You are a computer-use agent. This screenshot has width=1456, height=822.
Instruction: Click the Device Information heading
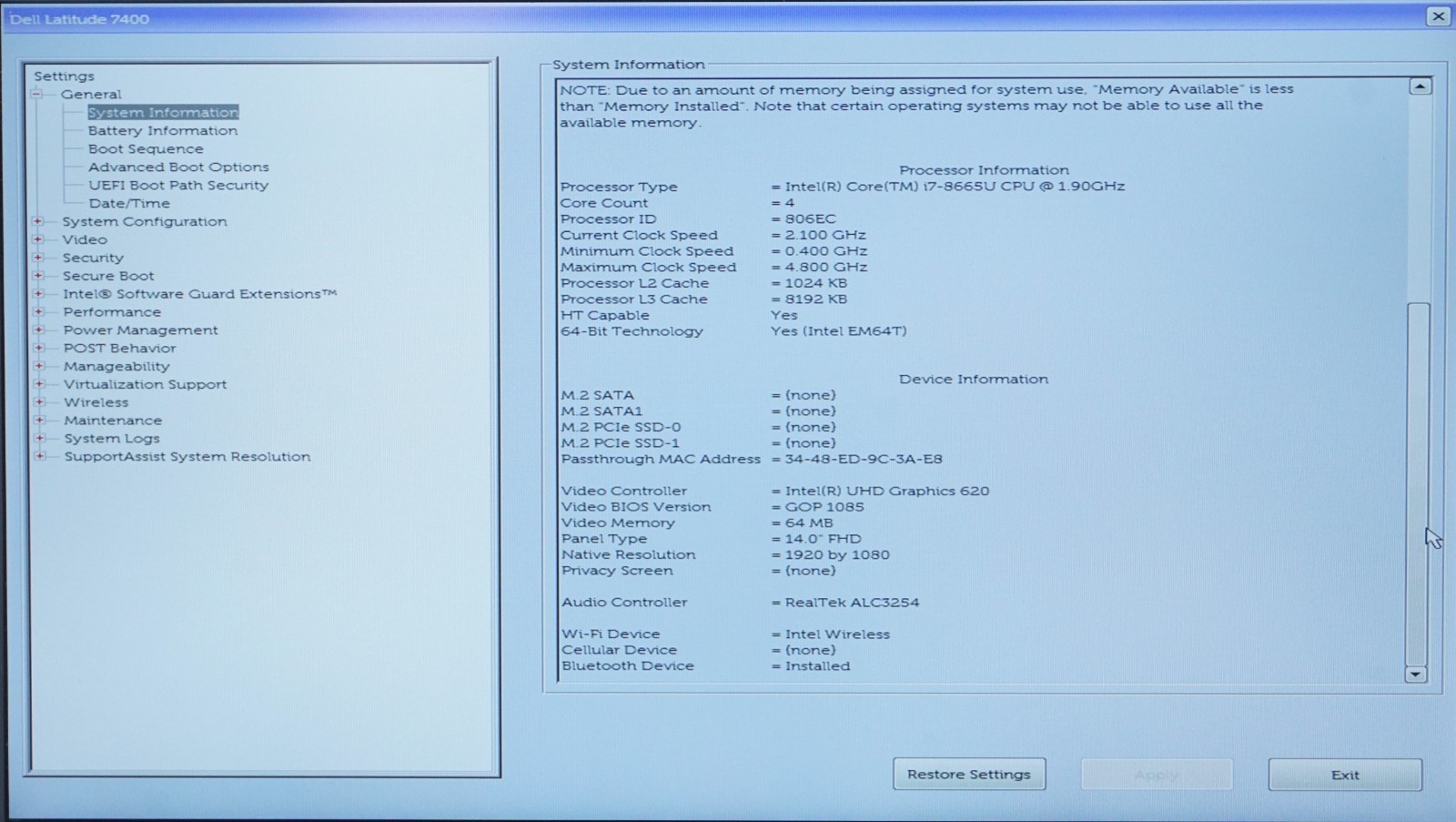click(x=974, y=379)
